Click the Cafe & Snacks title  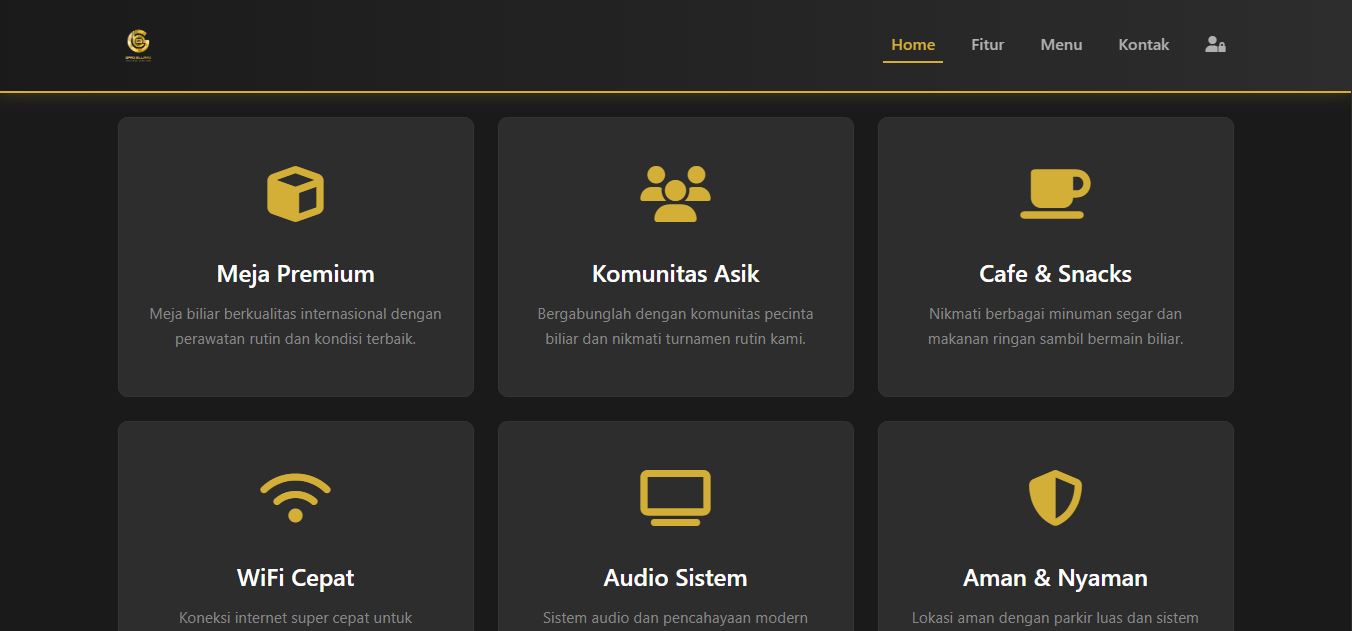1055,274
